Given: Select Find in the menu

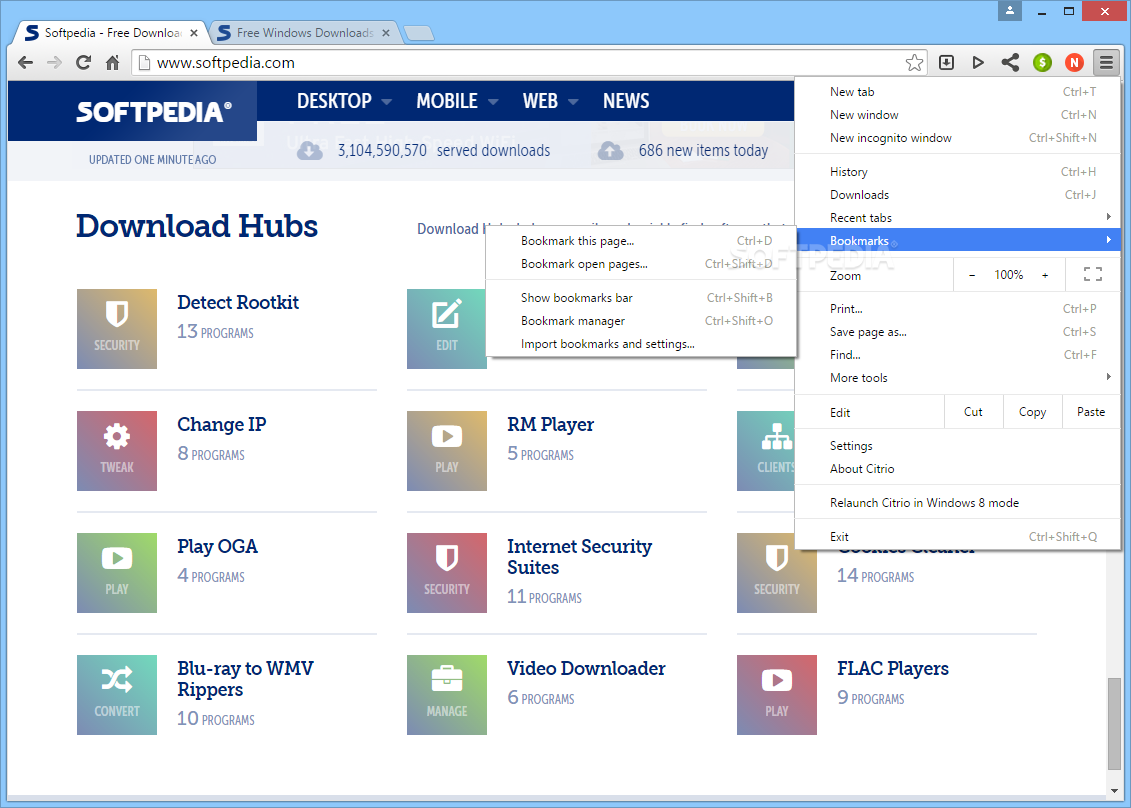Looking at the screenshot, I should (958, 355).
